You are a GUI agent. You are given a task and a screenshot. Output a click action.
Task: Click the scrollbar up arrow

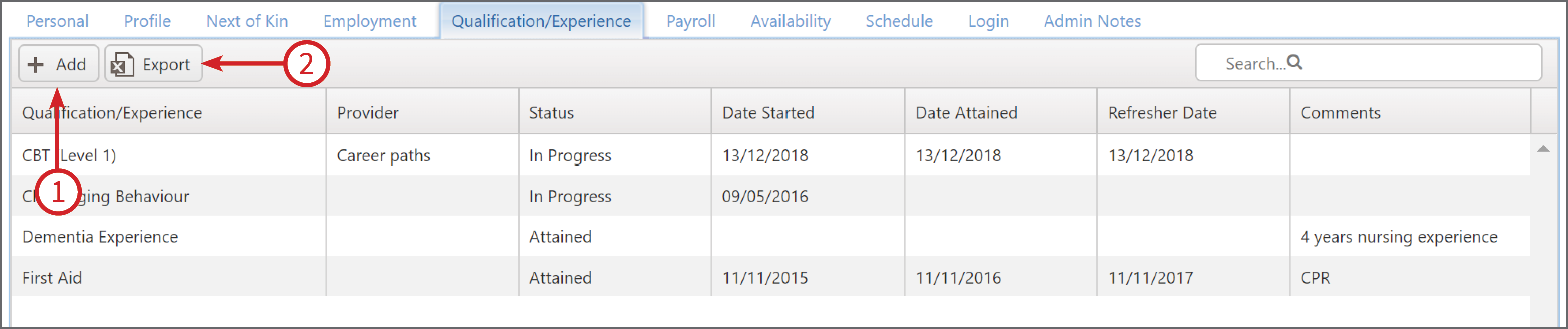(x=1543, y=149)
